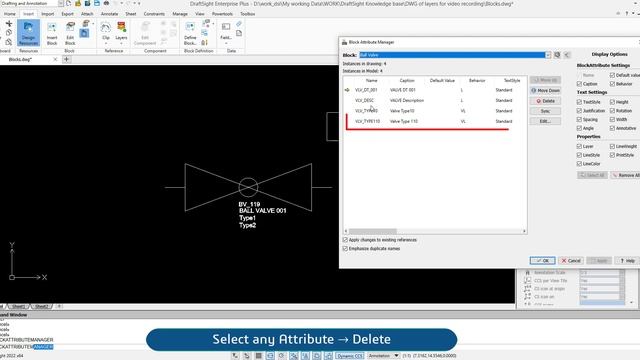The image size is (640, 360).
Task: Click the open folder icon in quick access toolbar
Action: coord(78,3)
